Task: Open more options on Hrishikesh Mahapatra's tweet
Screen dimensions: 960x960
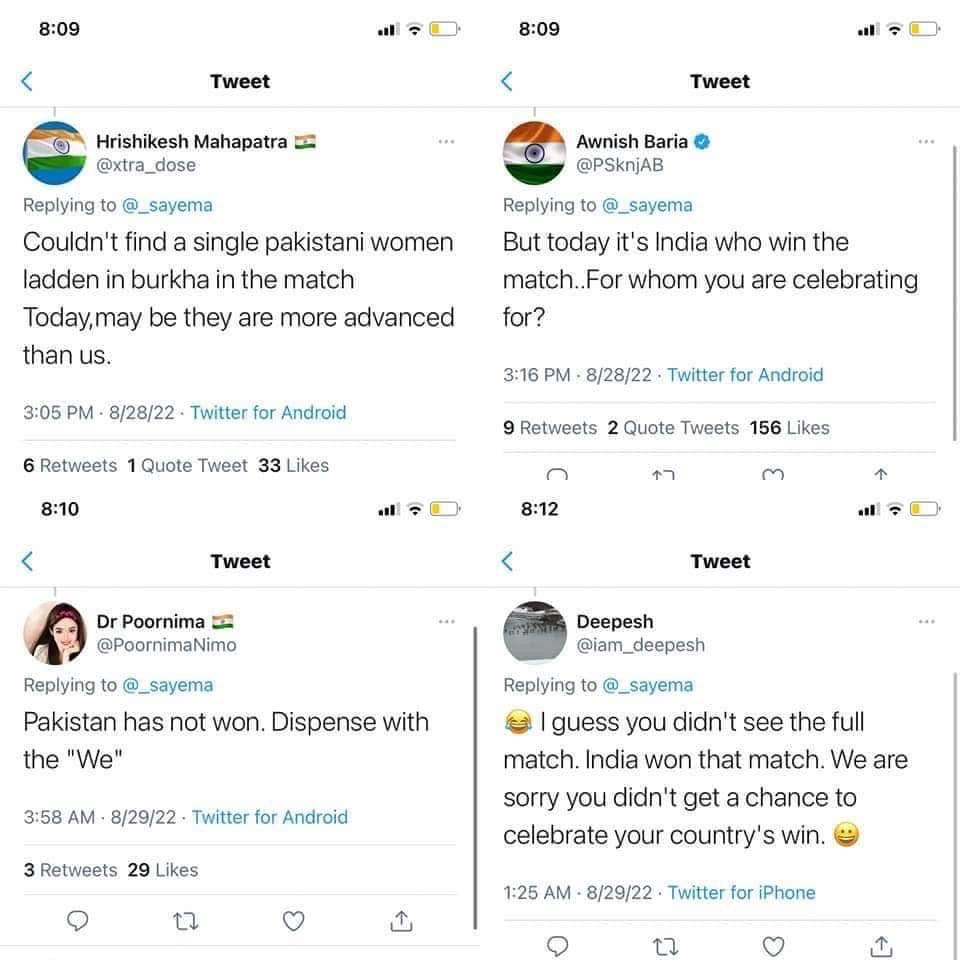Action: click(446, 142)
